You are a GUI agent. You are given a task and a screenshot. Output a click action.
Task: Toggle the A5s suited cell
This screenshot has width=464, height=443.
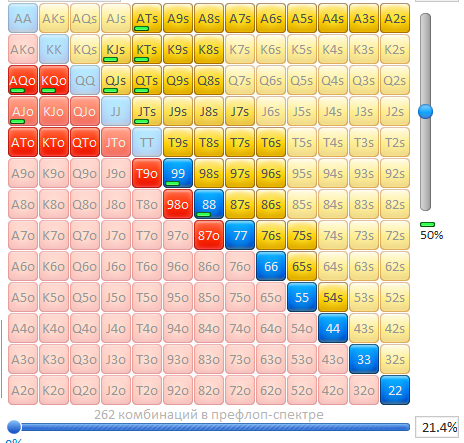(302, 18)
